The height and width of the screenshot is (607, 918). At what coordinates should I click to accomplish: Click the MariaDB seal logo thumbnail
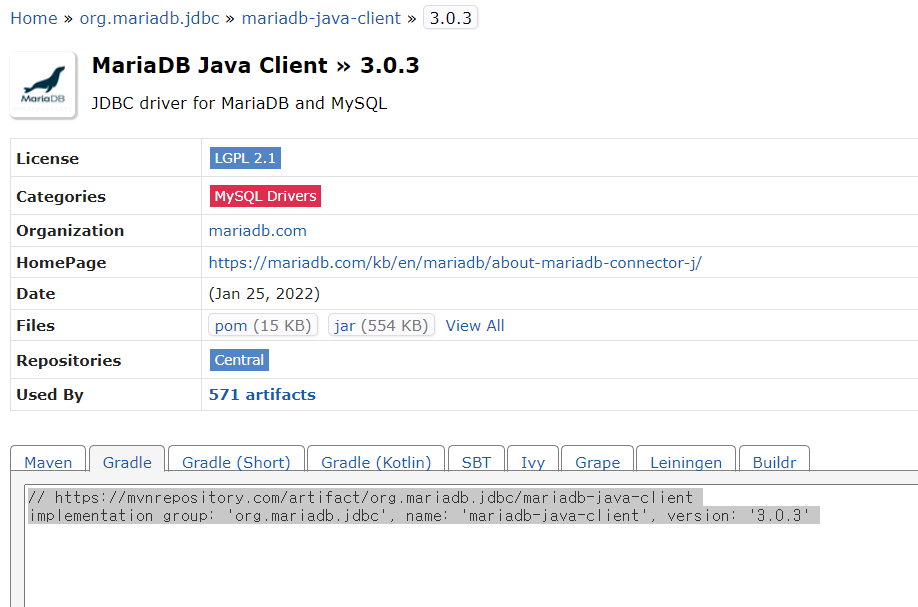click(43, 85)
